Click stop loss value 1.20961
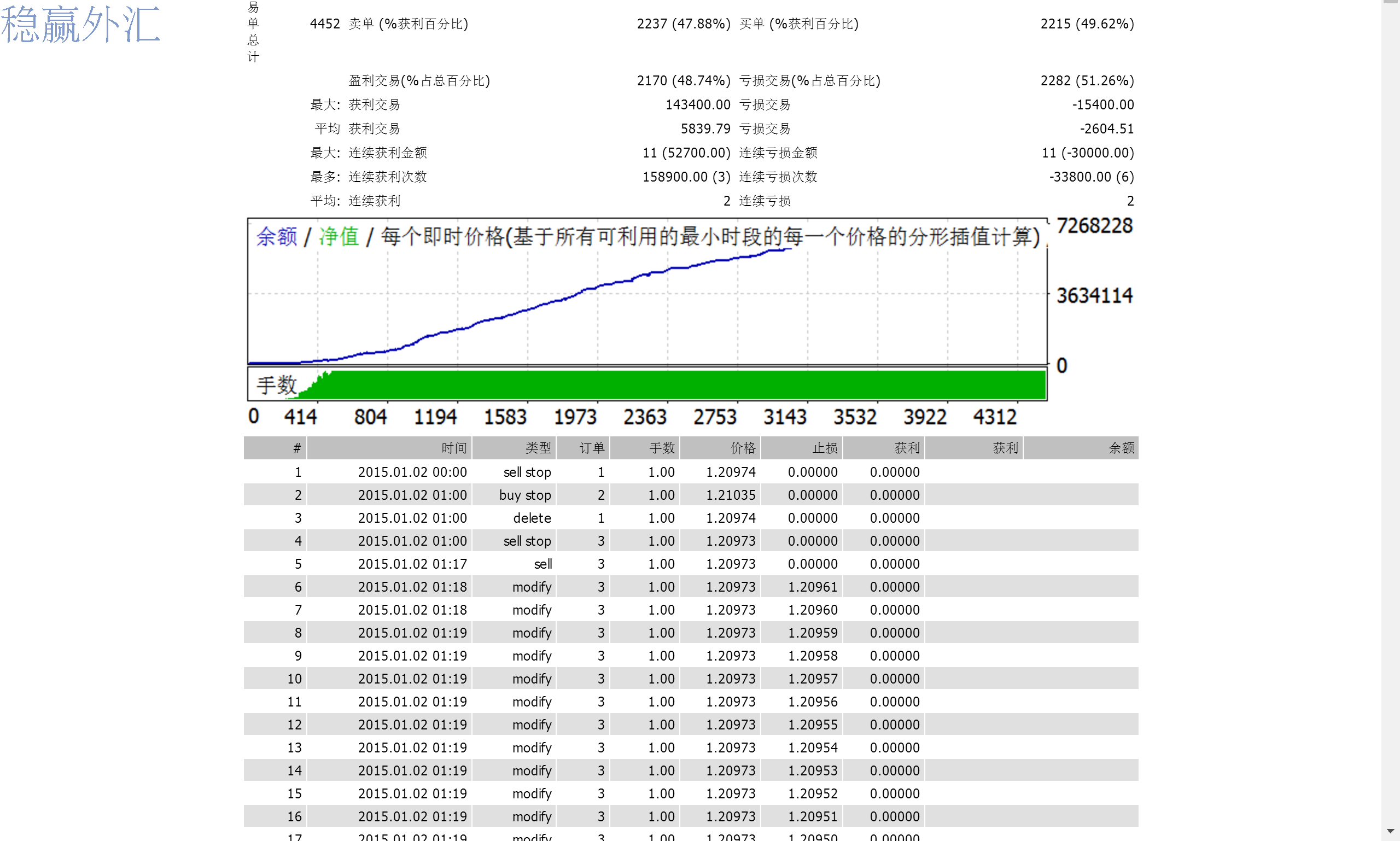Viewport: 1400px width, 841px height. point(812,587)
